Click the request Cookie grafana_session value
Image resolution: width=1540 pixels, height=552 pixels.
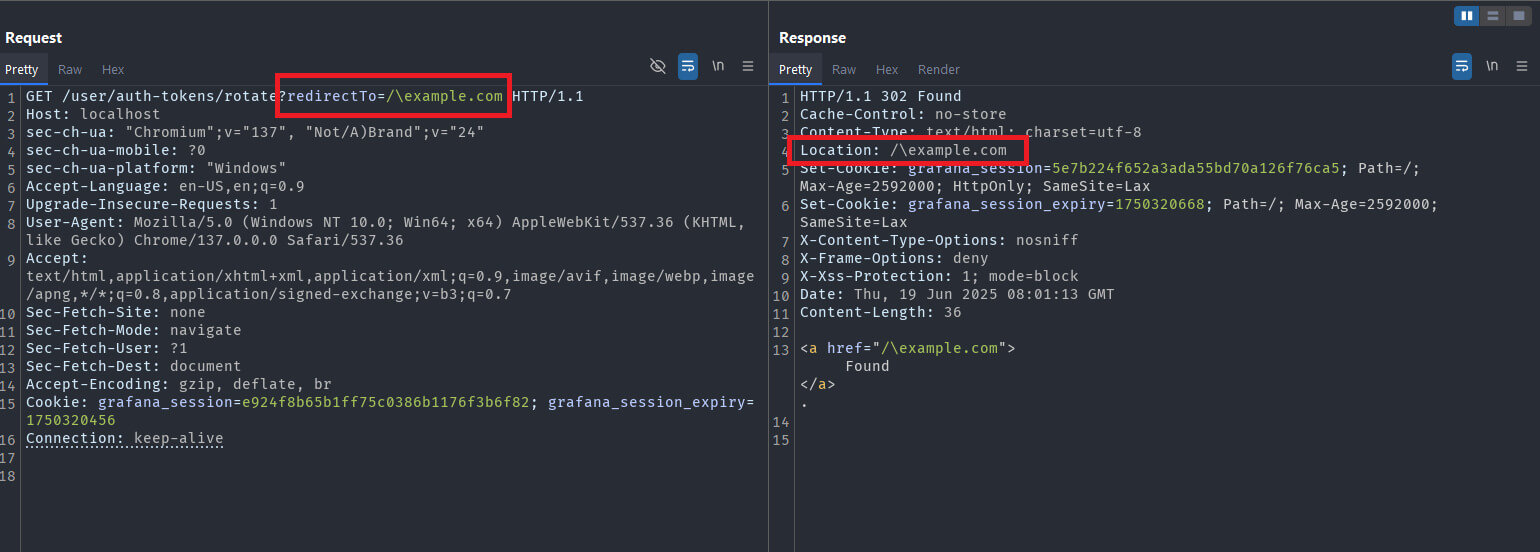coord(385,403)
